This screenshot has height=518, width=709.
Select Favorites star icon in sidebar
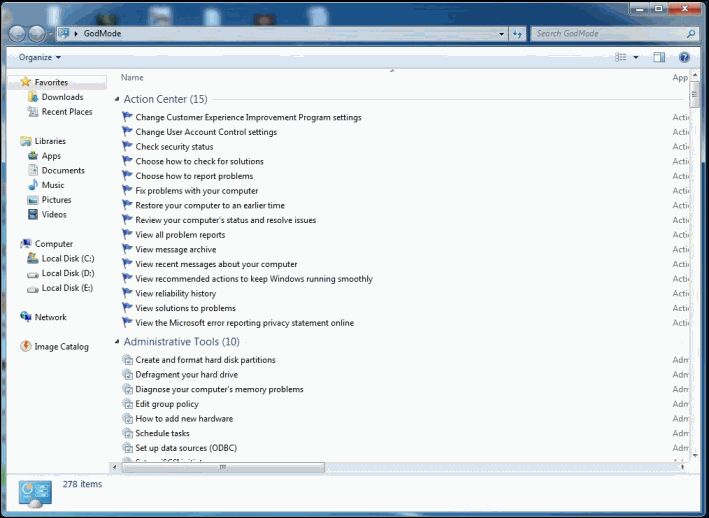(x=26, y=82)
